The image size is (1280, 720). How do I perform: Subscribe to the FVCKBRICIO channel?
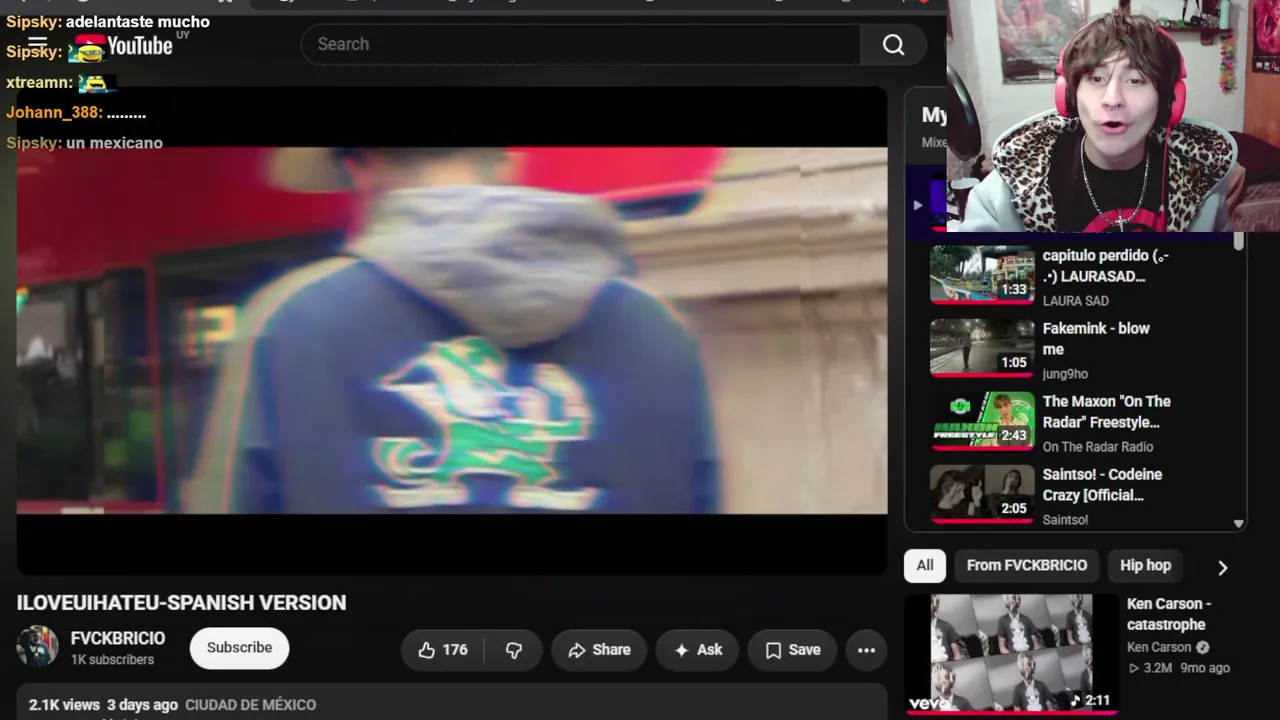[239, 648]
